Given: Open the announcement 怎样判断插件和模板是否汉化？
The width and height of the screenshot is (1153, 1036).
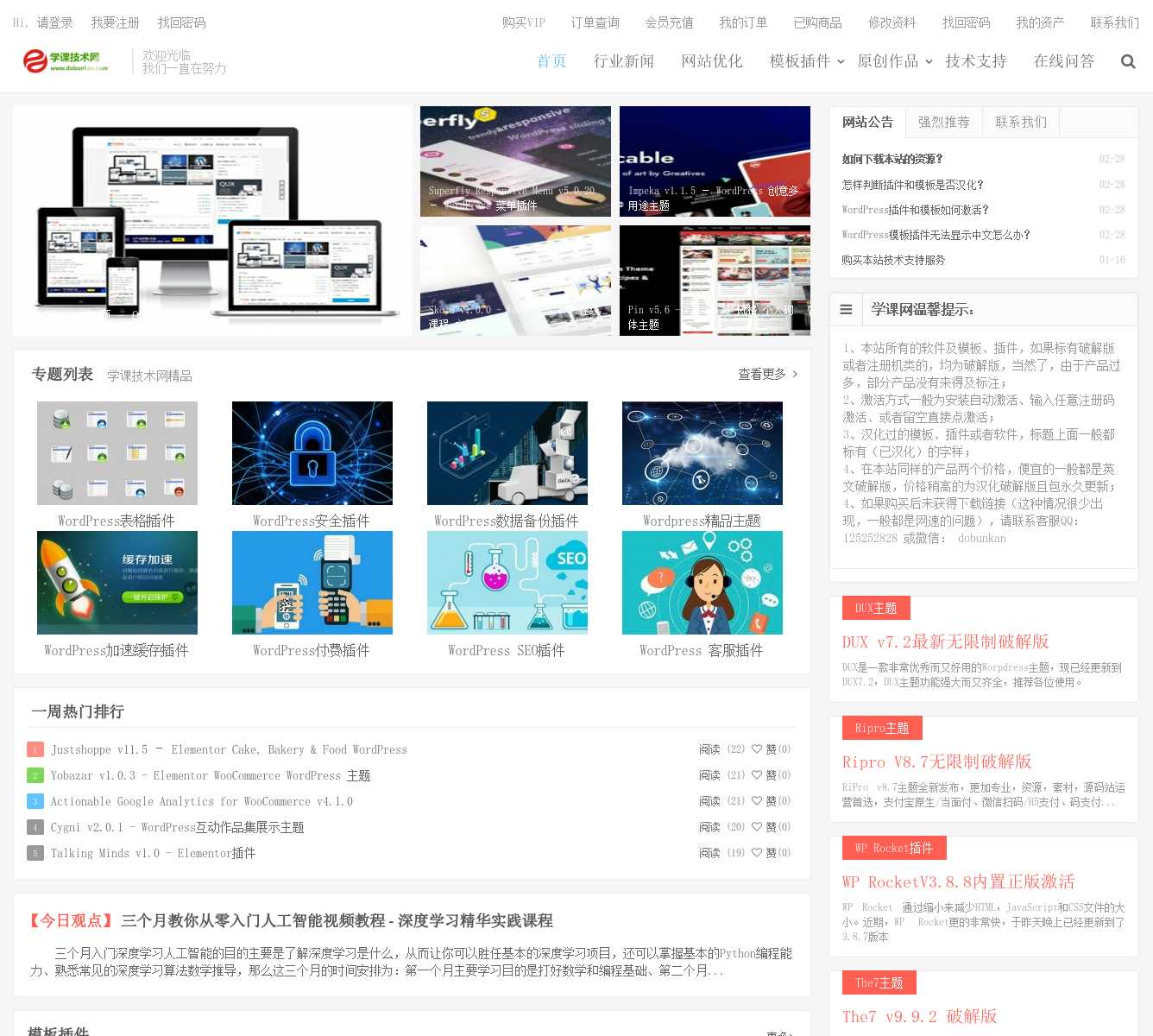Looking at the screenshot, I should [x=912, y=185].
